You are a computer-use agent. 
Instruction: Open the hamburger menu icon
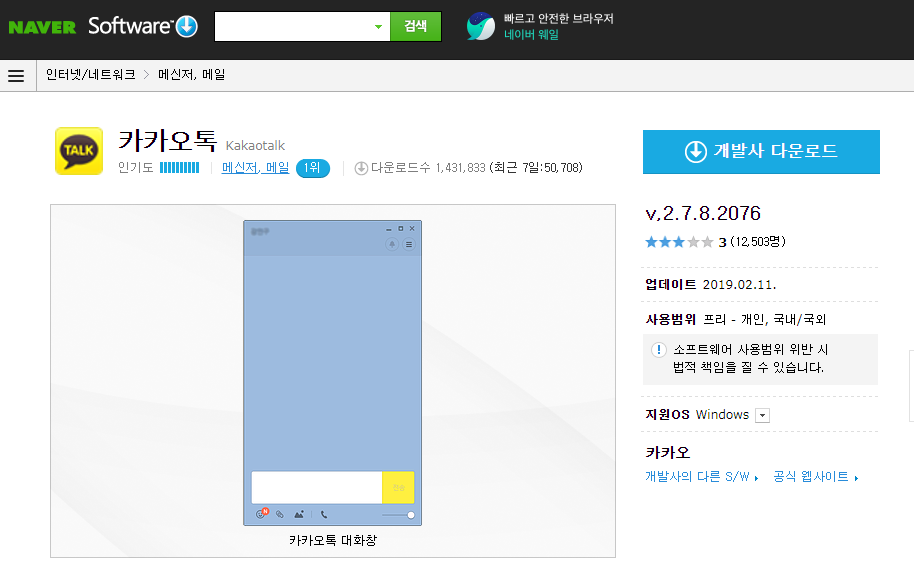tap(16, 76)
